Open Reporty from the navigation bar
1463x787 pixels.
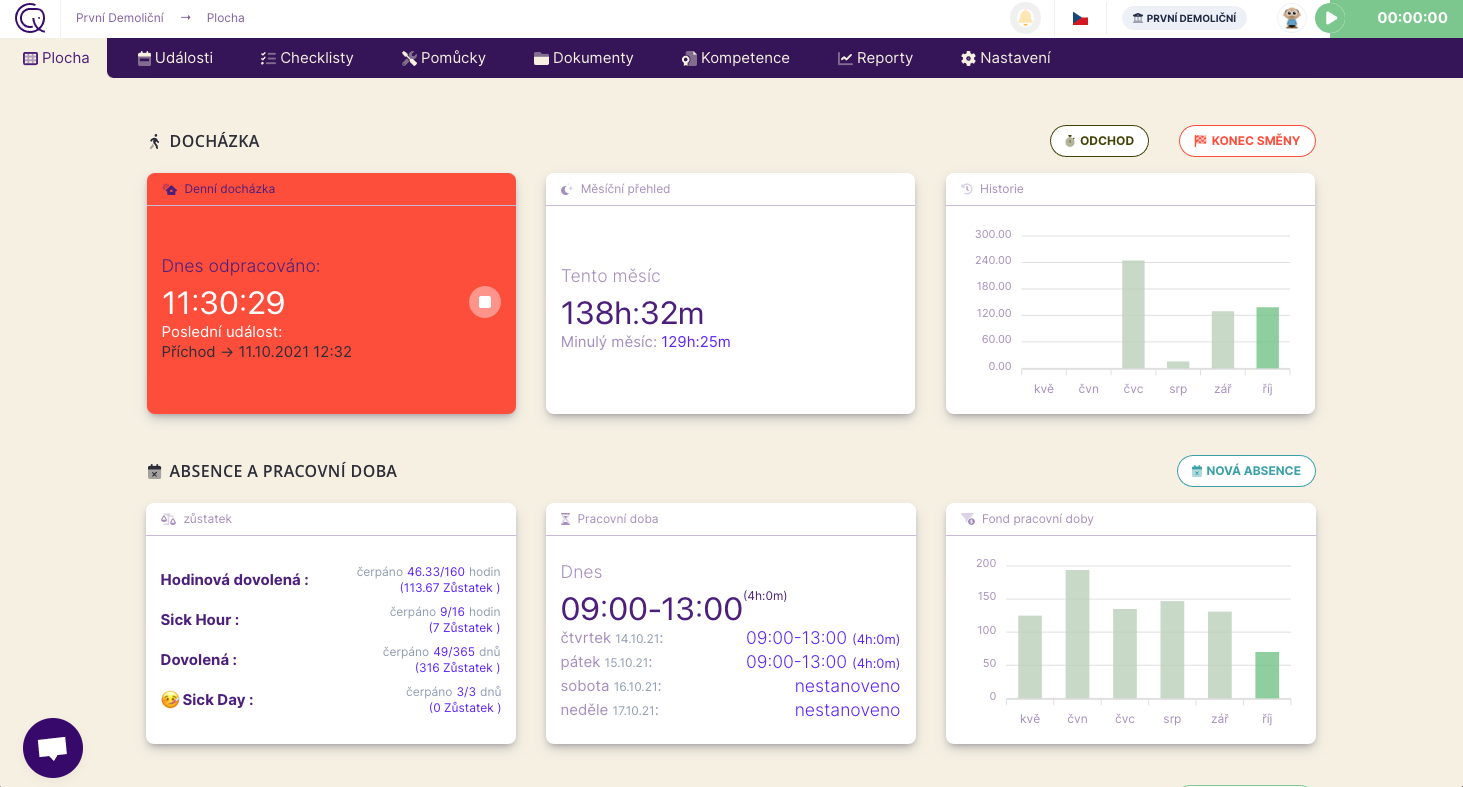875,58
